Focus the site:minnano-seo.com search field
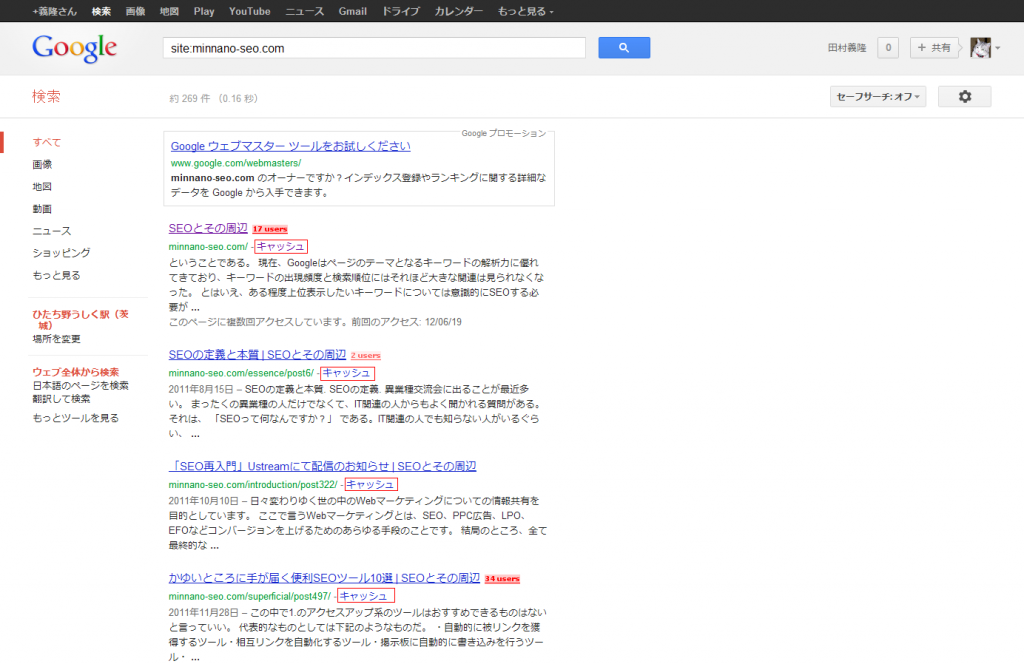The height and width of the screenshot is (664, 1024). point(374,48)
